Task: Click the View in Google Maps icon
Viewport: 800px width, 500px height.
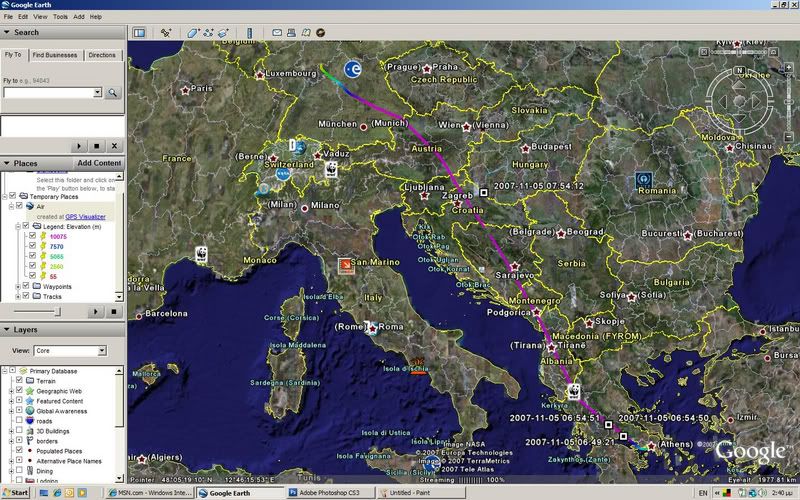Action: (306, 33)
